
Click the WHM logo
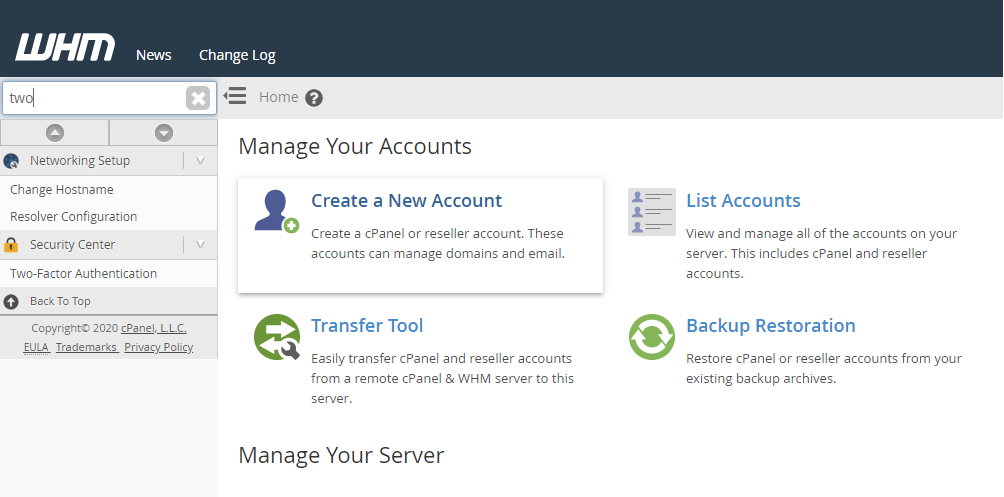pos(65,48)
